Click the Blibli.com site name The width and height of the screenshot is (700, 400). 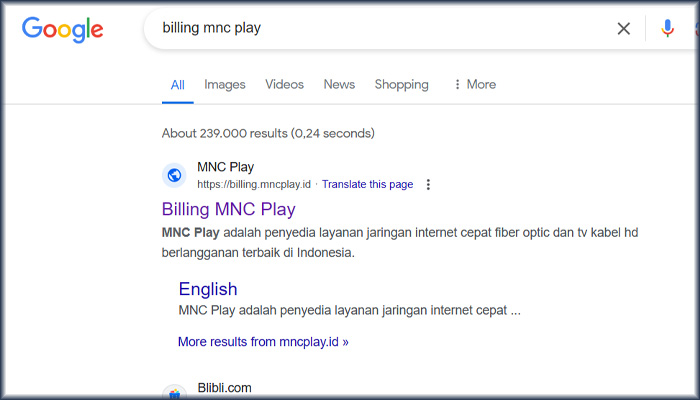(225, 388)
